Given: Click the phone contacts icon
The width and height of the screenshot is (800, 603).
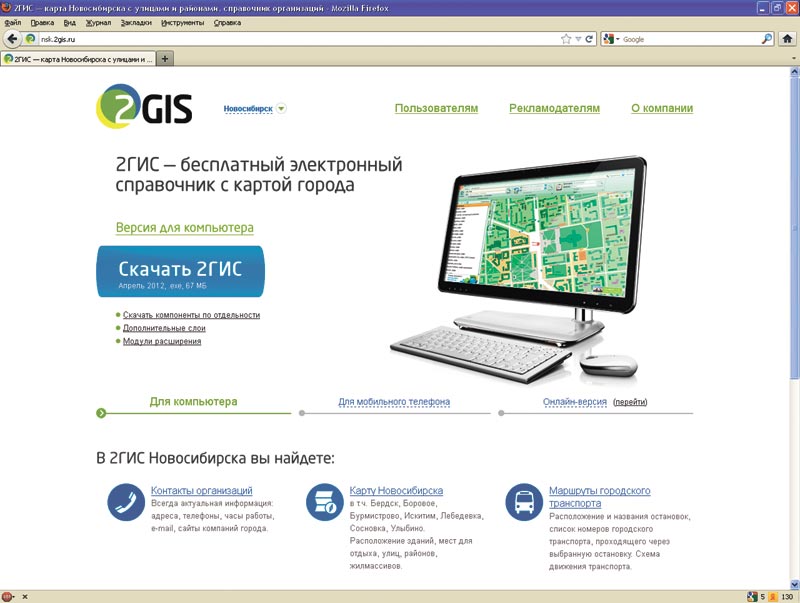Looking at the screenshot, I should coord(126,502).
